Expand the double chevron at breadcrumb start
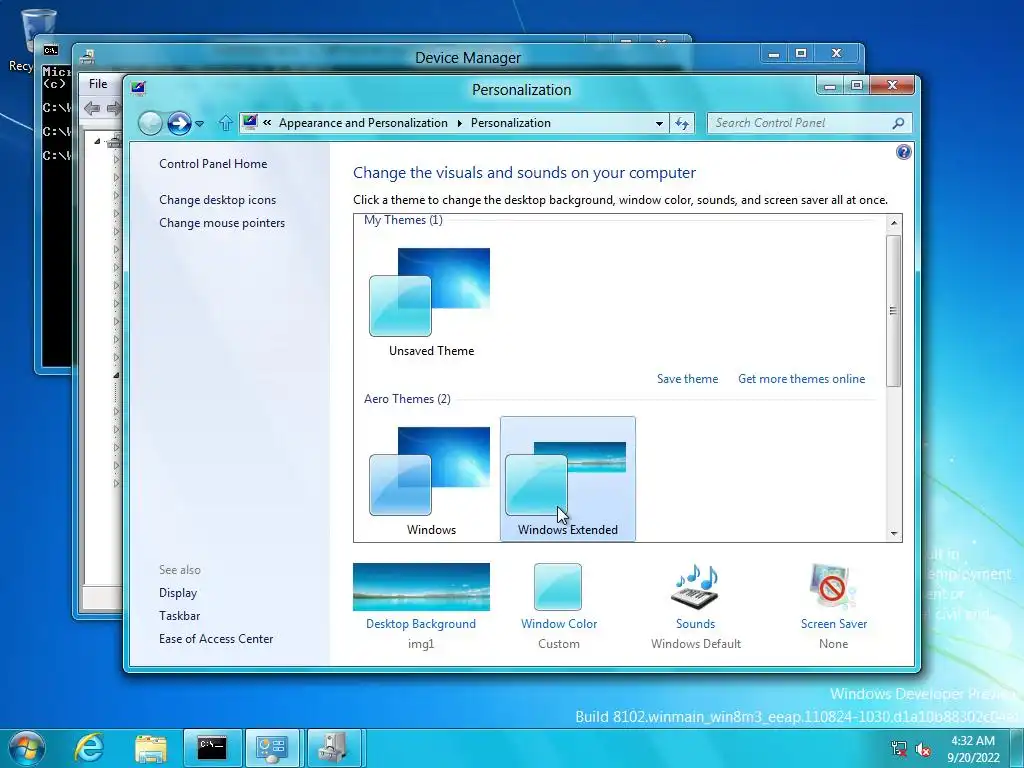 pyautogui.click(x=267, y=122)
